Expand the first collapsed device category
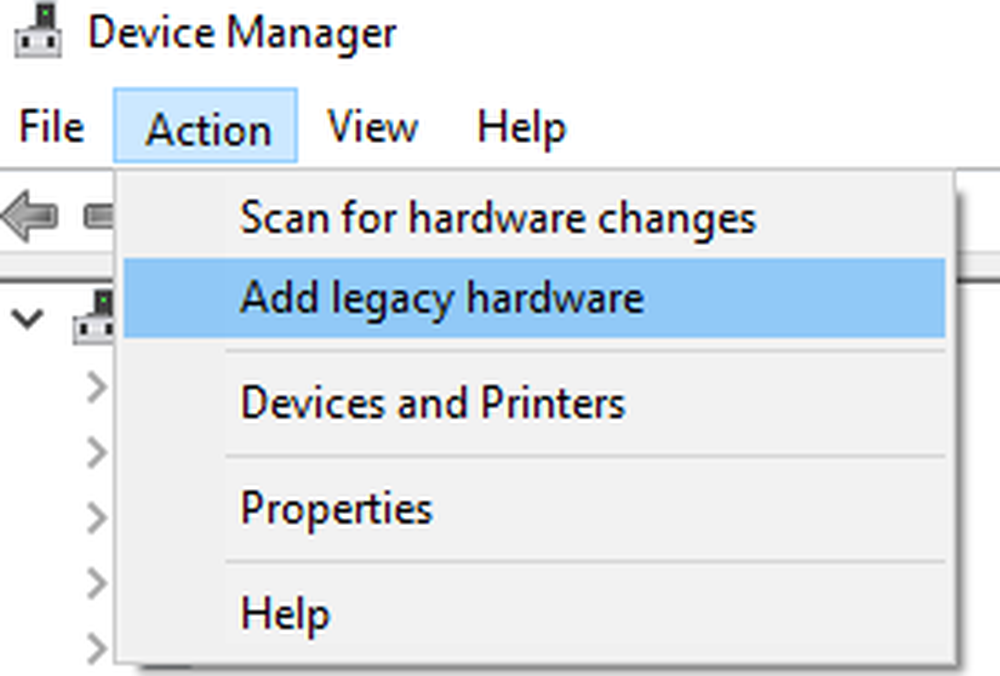The image size is (1000, 676). click(x=97, y=387)
